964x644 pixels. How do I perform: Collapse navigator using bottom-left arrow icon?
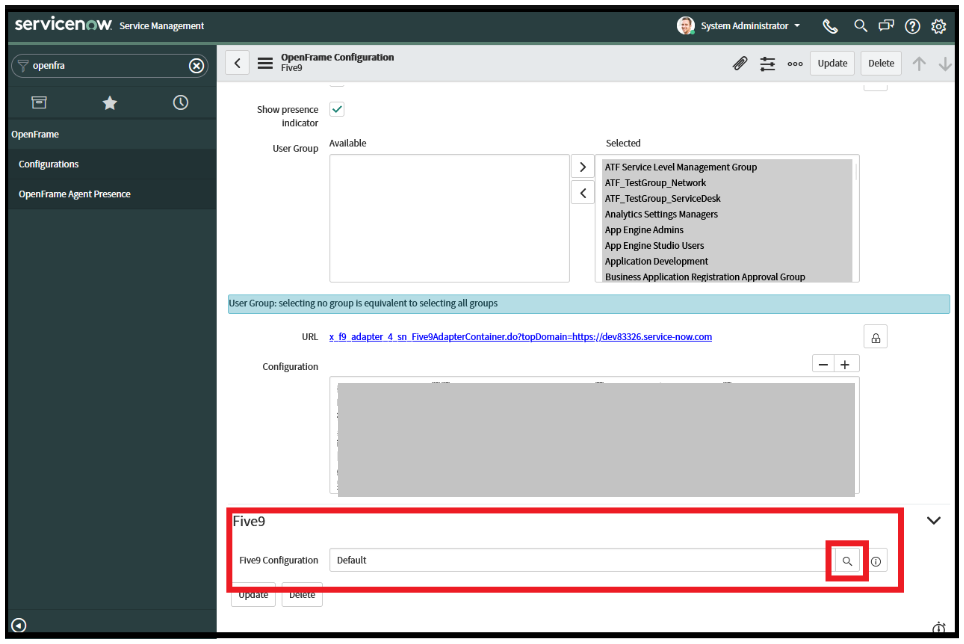coord(18,626)
